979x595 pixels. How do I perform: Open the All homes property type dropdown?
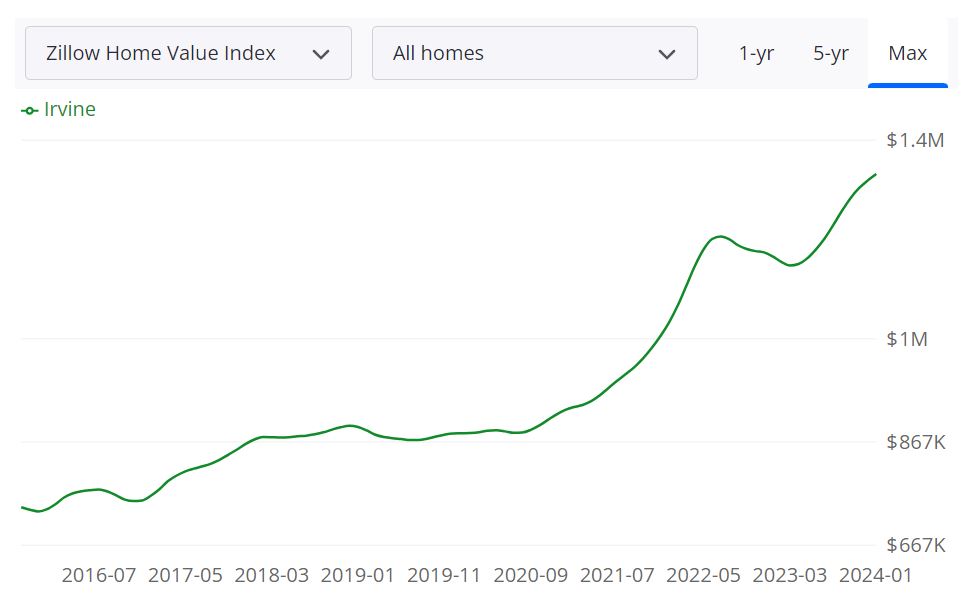pyautogui.click(x=535, y=53)
